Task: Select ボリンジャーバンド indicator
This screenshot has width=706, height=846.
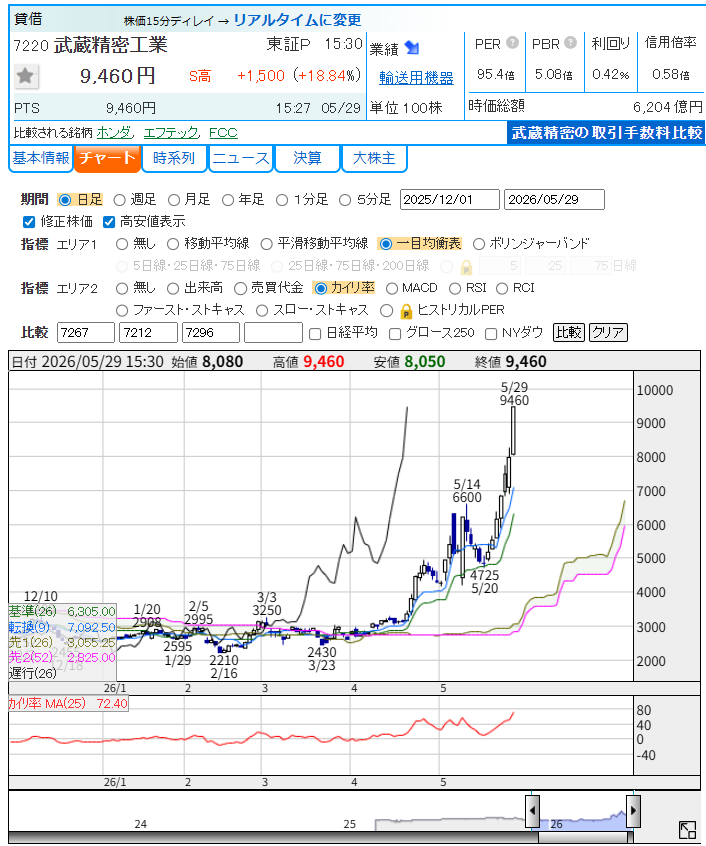Action: (479, 244)
